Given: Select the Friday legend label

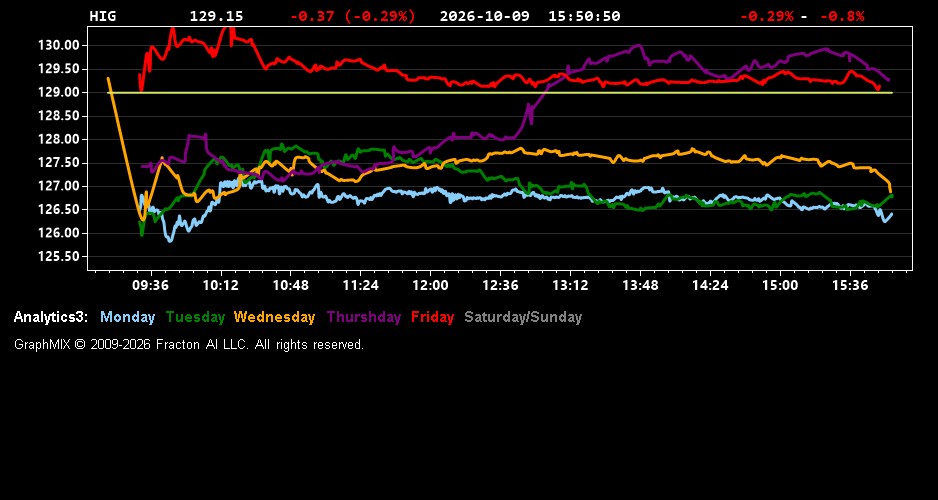Looking at the screenshot, I should [433, 317].
